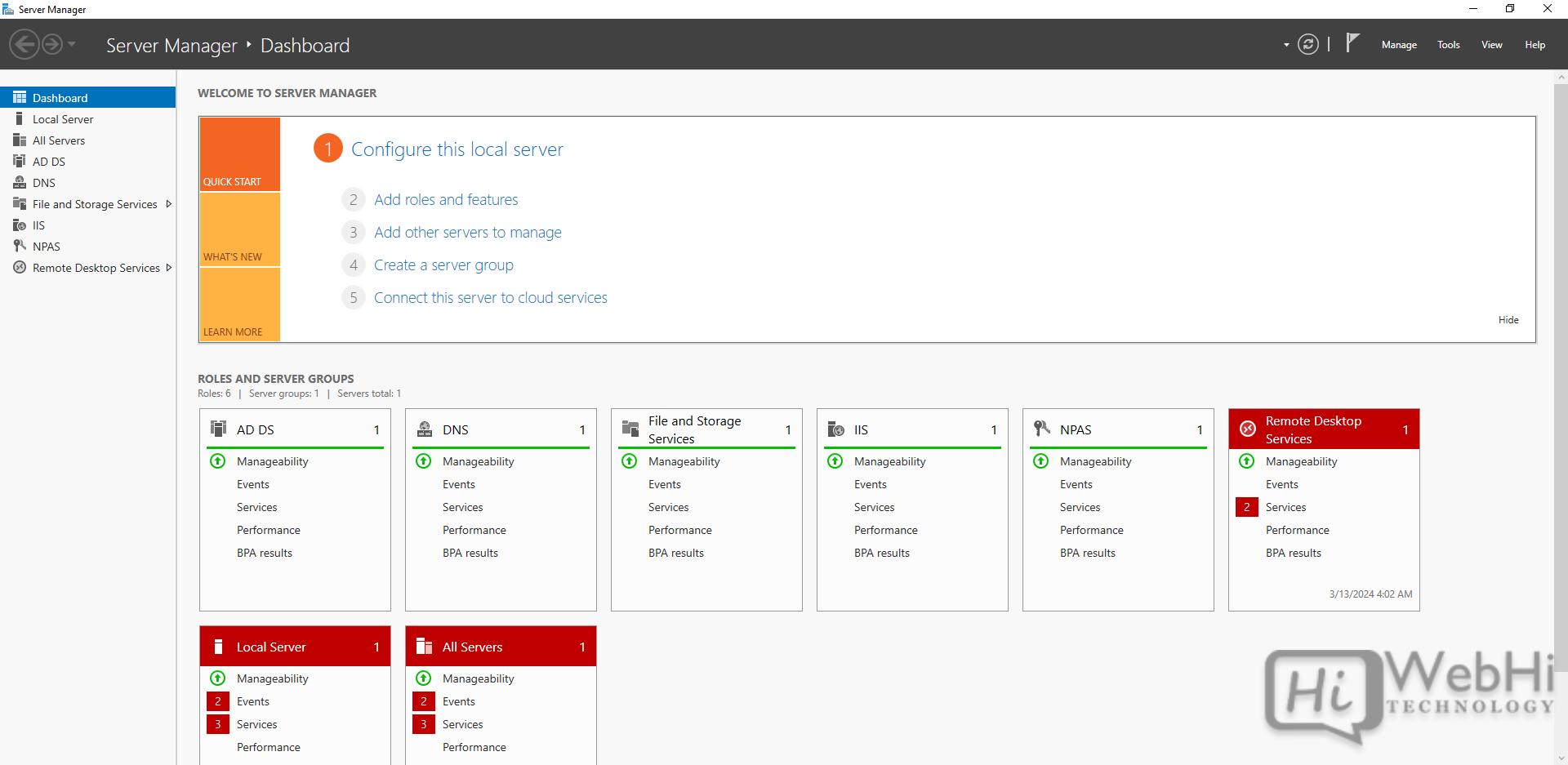Expand File and Storage Services sidebar arrow
Viewport: 1568px width, 765px height.
coord(168,204)
